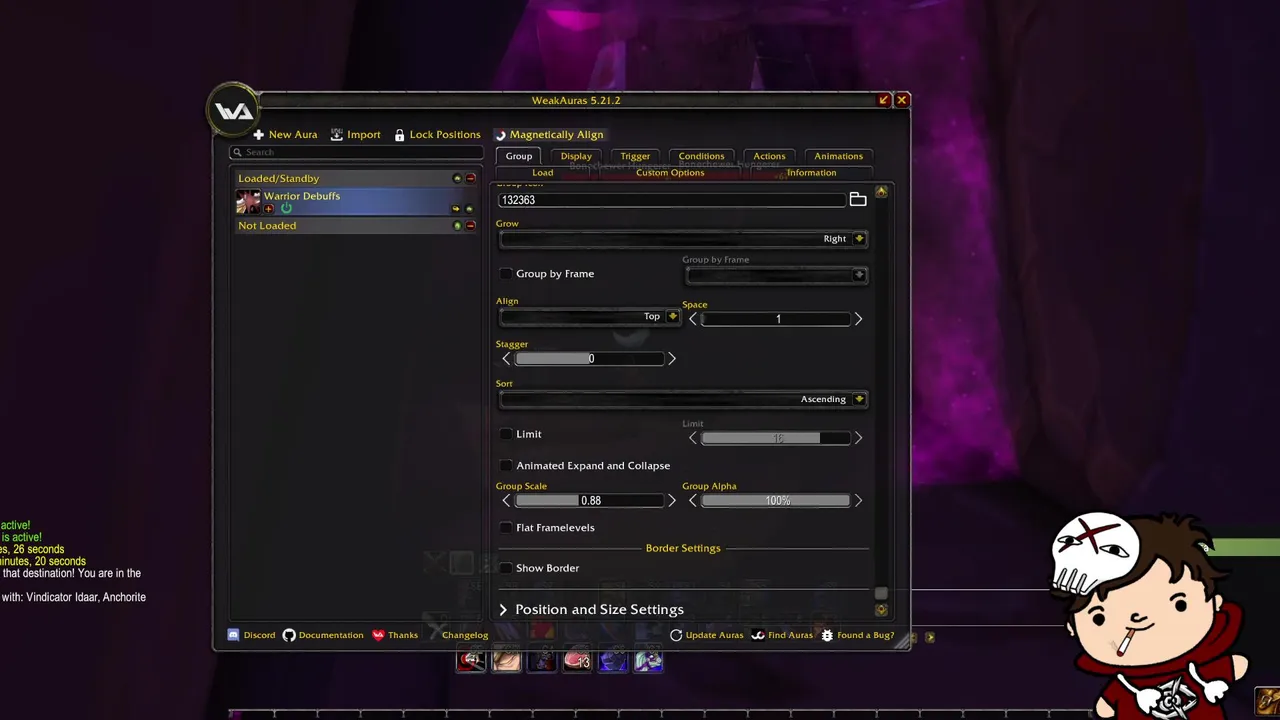Click the first red action bar ability icon
Screen dimensions: 1280x720
(x=471, y=660)
